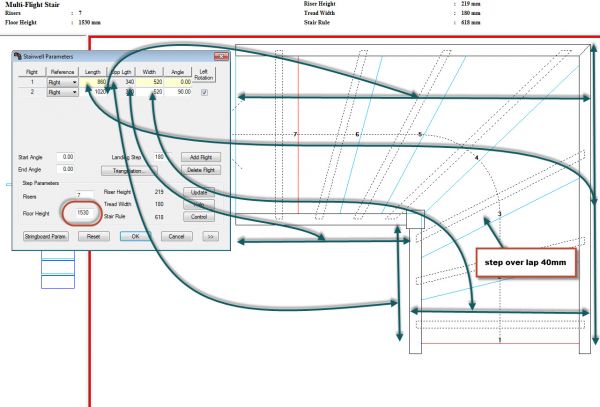
Task: Close the Stairwell Parameters dialog
Action: click(221, 57)
